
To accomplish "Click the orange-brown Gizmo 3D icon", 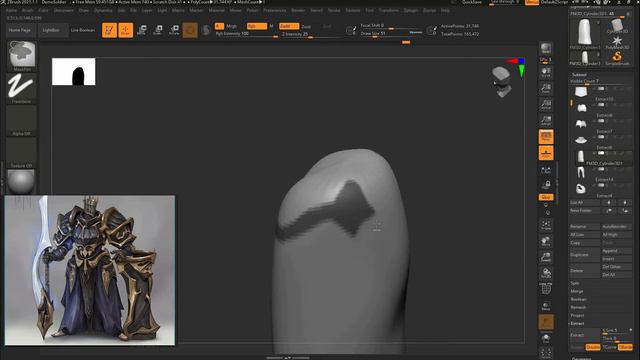I will coord(190,30).
